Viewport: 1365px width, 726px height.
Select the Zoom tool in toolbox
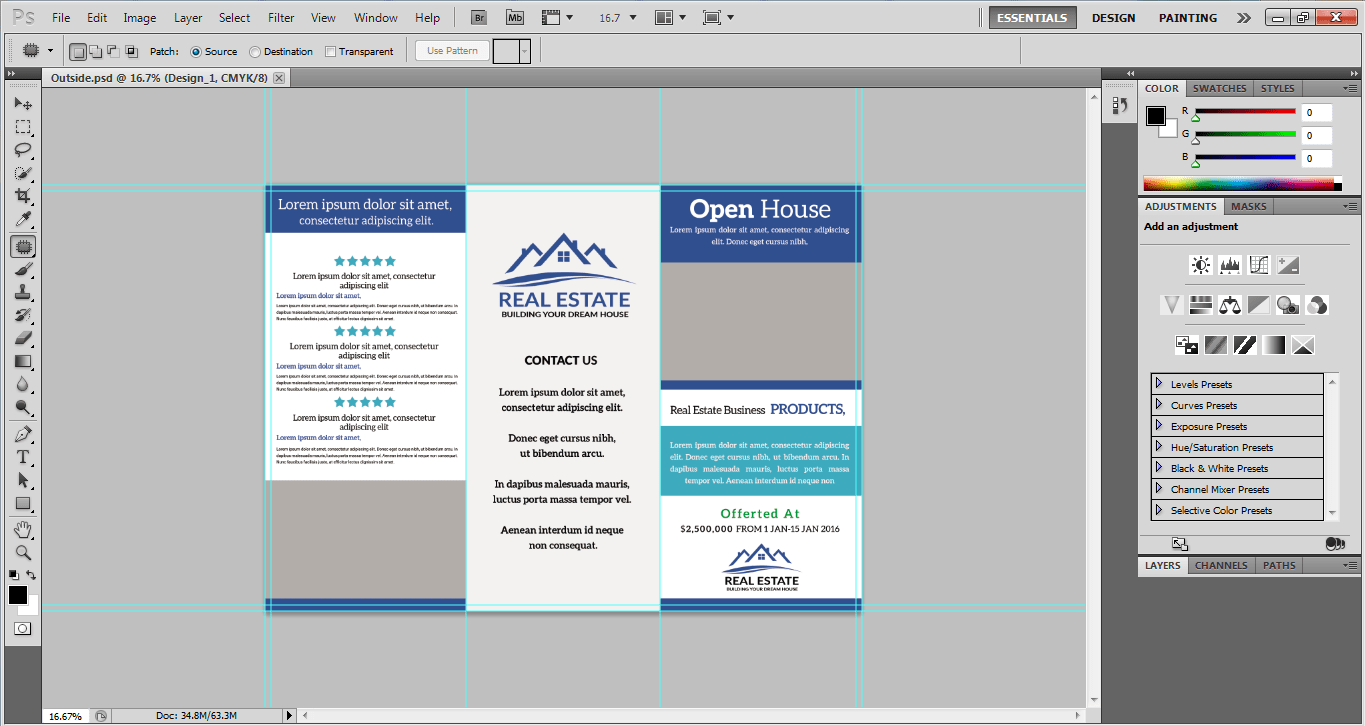(x=22, y=552)
